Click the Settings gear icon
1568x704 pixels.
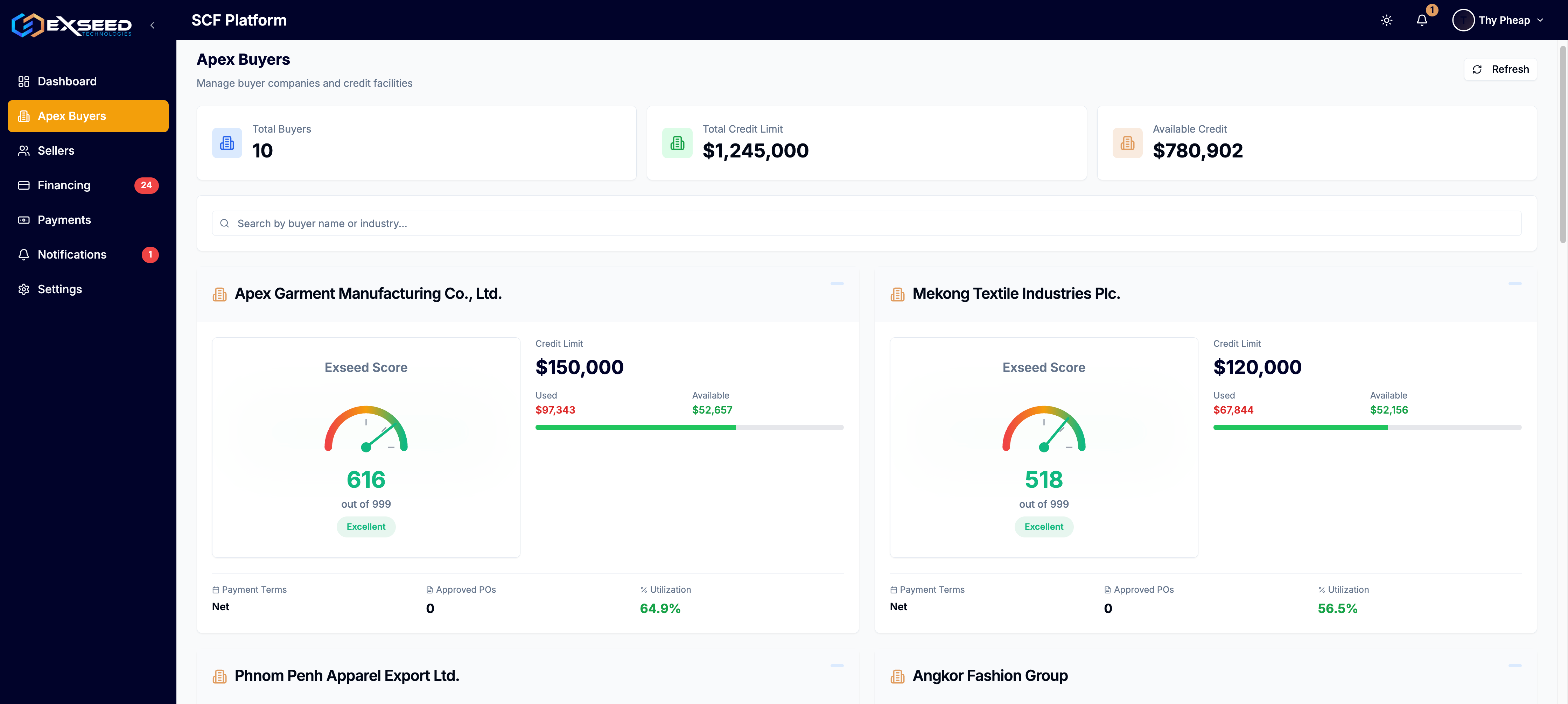click(24, 289)
